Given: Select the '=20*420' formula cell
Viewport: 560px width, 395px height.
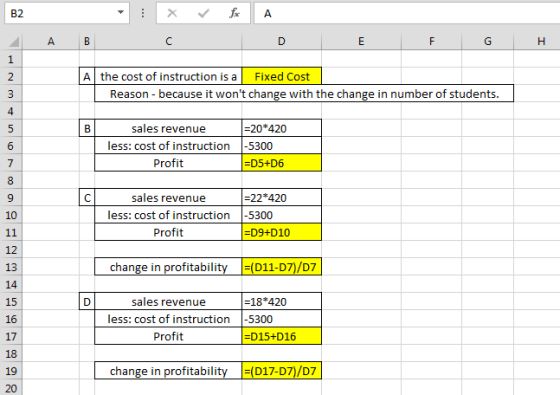Looking at the screenshot, I should 281,128.
